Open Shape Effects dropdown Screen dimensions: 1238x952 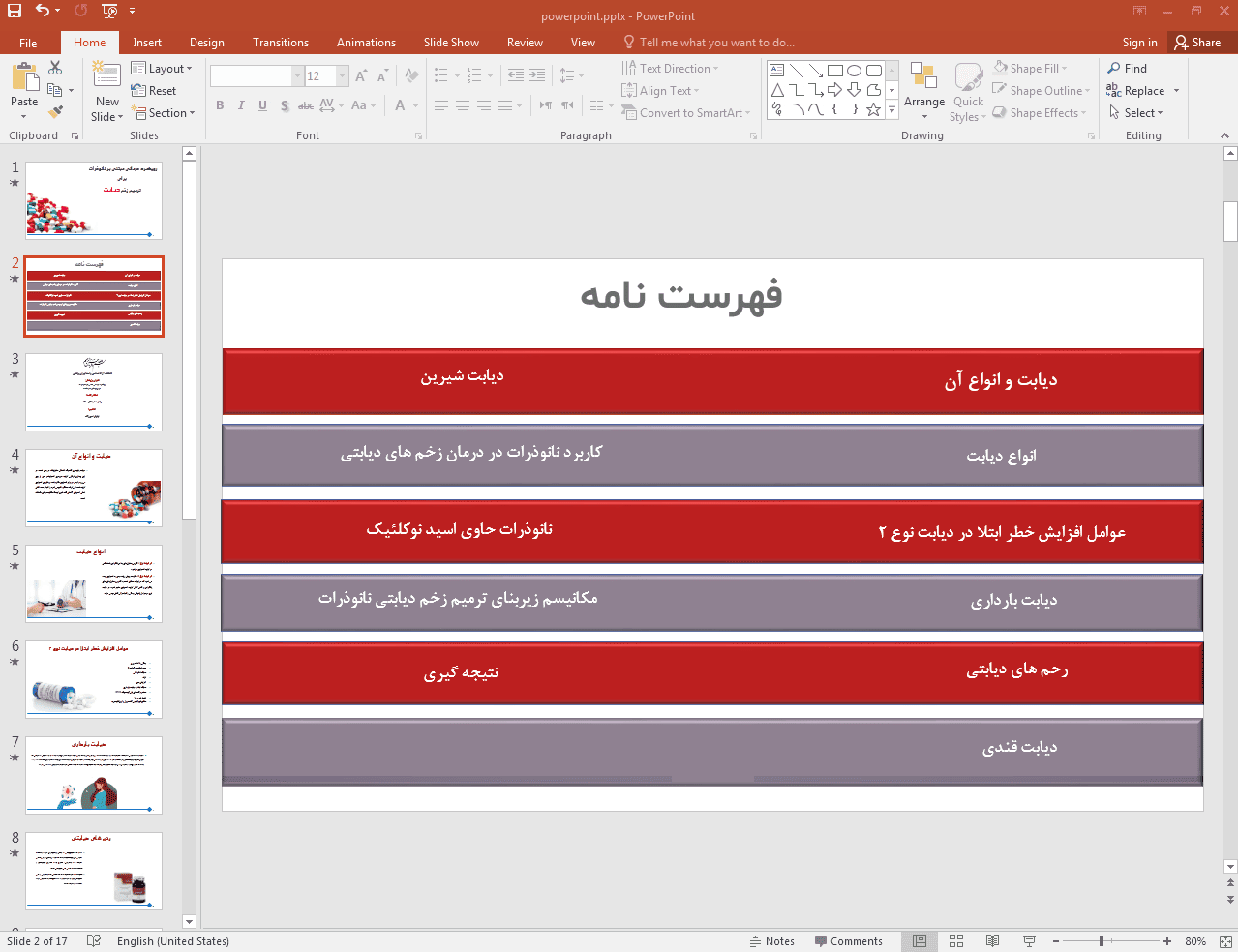click(1039, 112)
